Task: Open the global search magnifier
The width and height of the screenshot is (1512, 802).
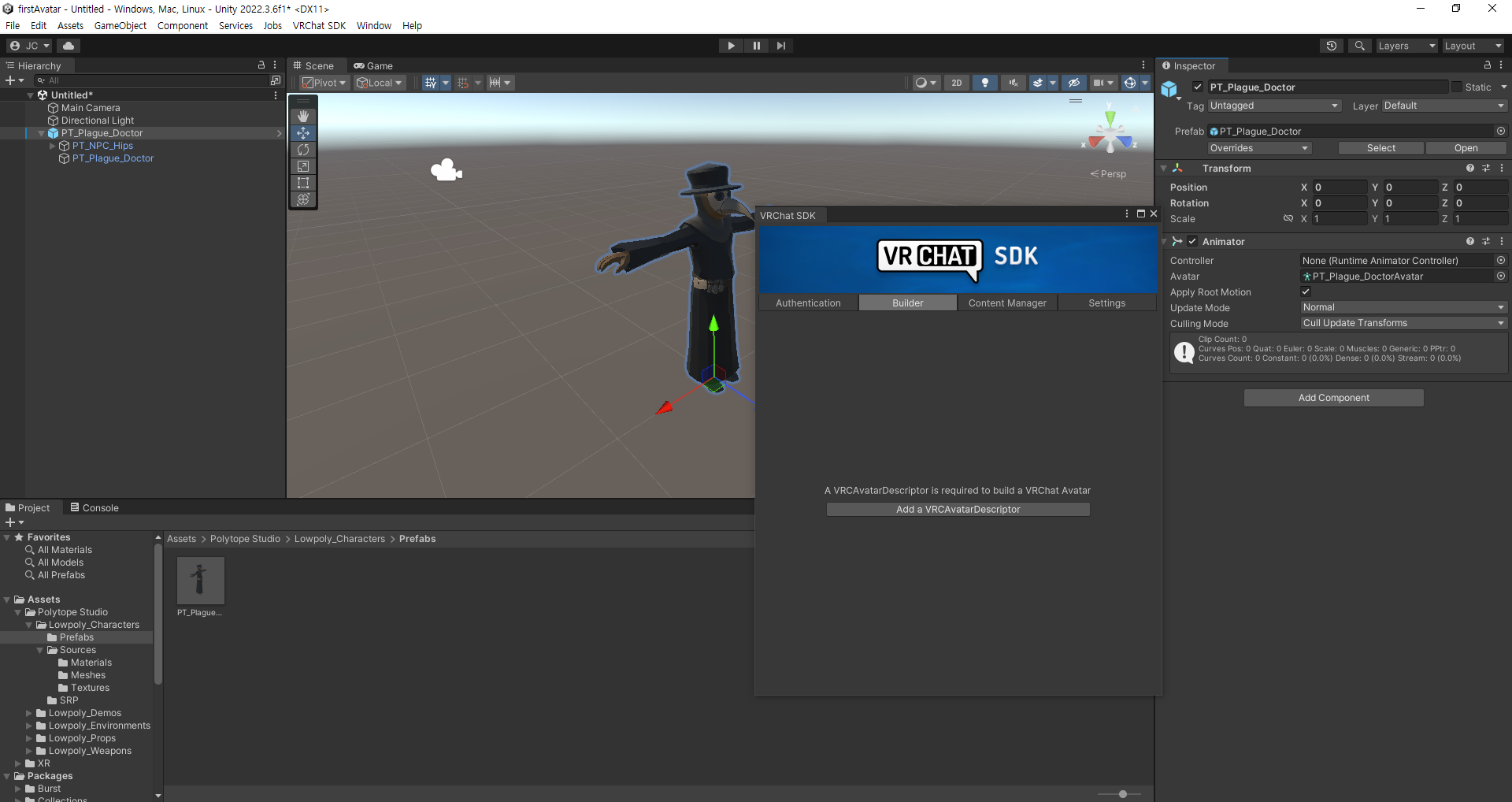Action: point(1359,46)
